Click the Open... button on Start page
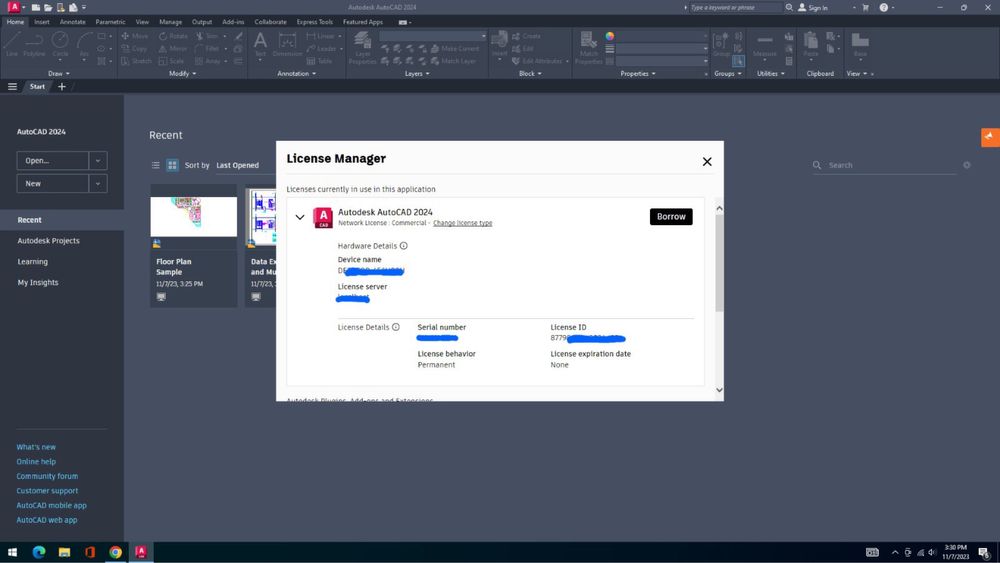Screen dimensions: 1000x563 [x=53, y=161]
